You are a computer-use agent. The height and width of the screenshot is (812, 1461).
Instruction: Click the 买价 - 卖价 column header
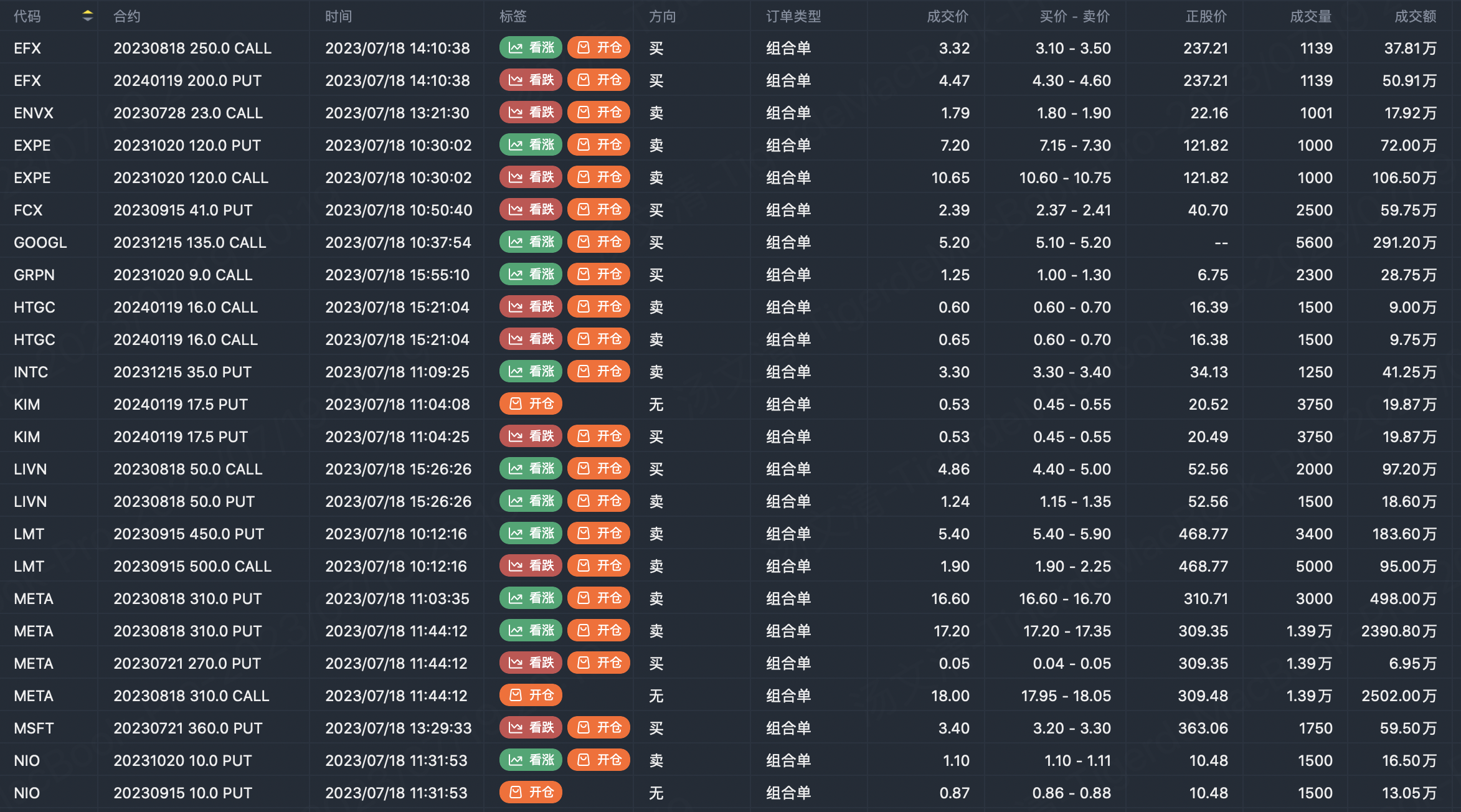[x=1074, y=16]
